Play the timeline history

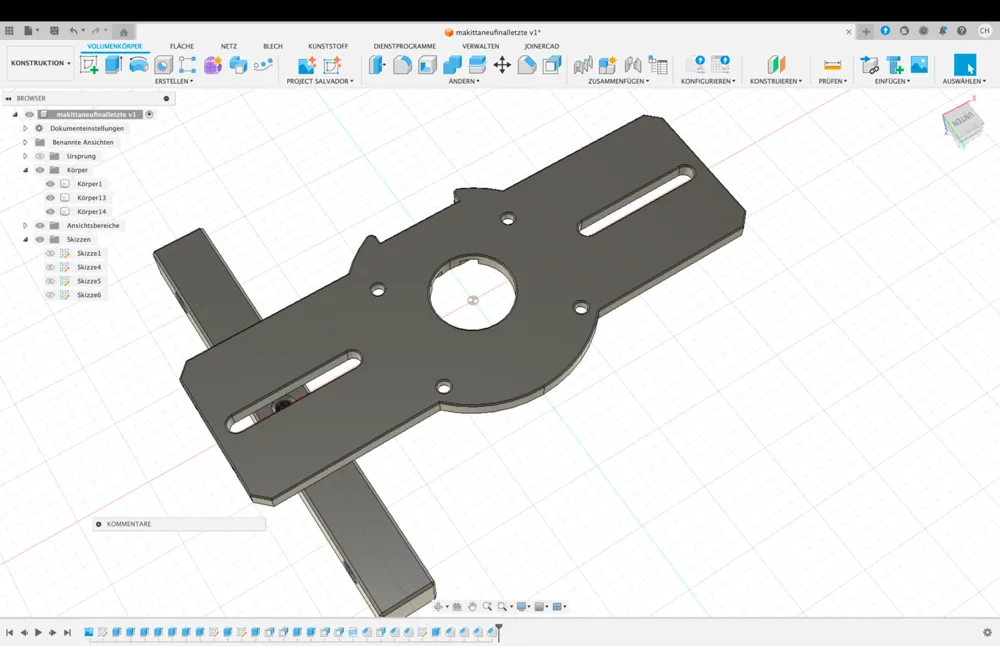[38, 633]
